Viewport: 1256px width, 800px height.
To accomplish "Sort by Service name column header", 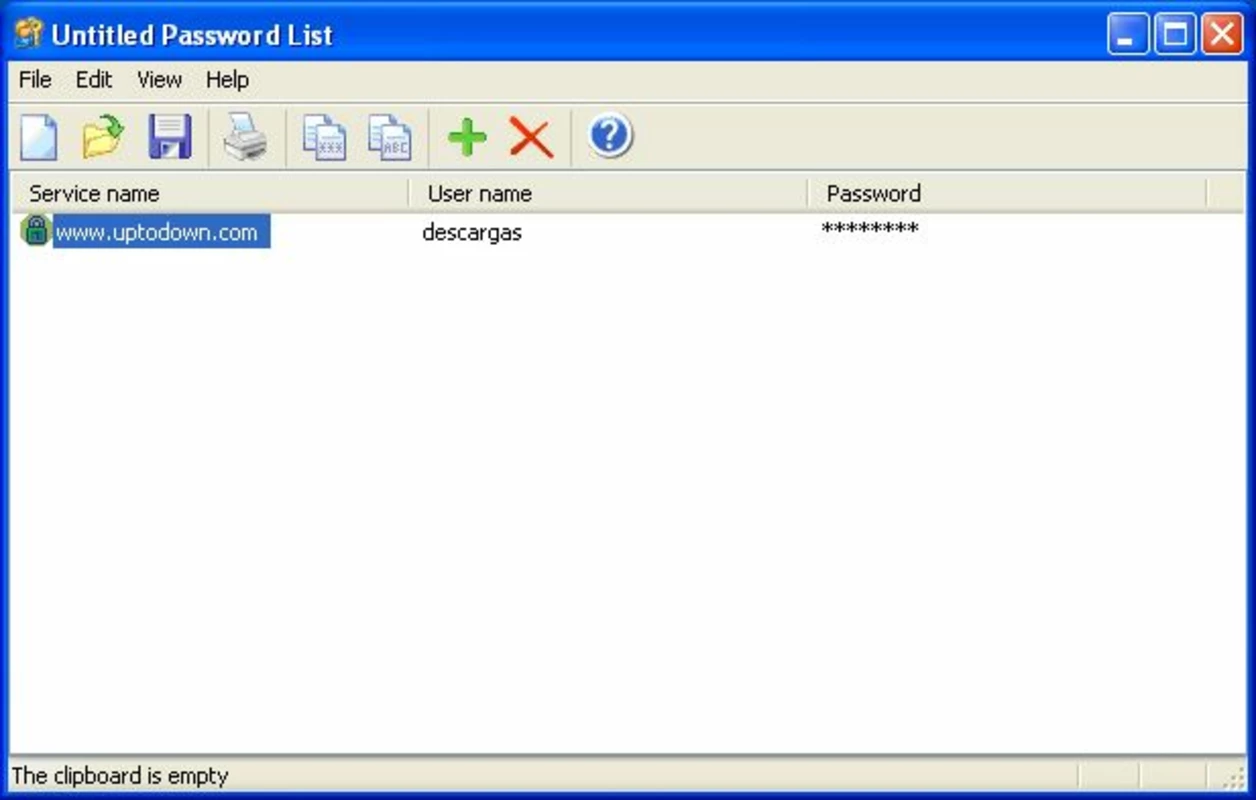I will (x=209, y=193).
